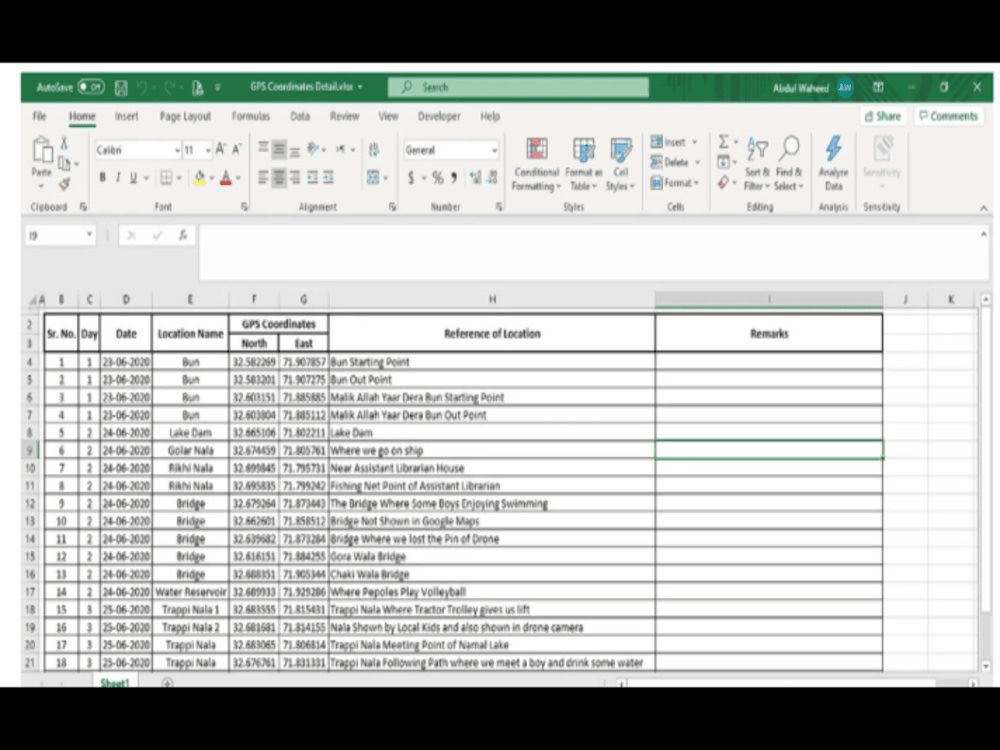Click the vertical scrollbar down arrow
Viewport: 1000px width, 750px height.
click(985, 666)
